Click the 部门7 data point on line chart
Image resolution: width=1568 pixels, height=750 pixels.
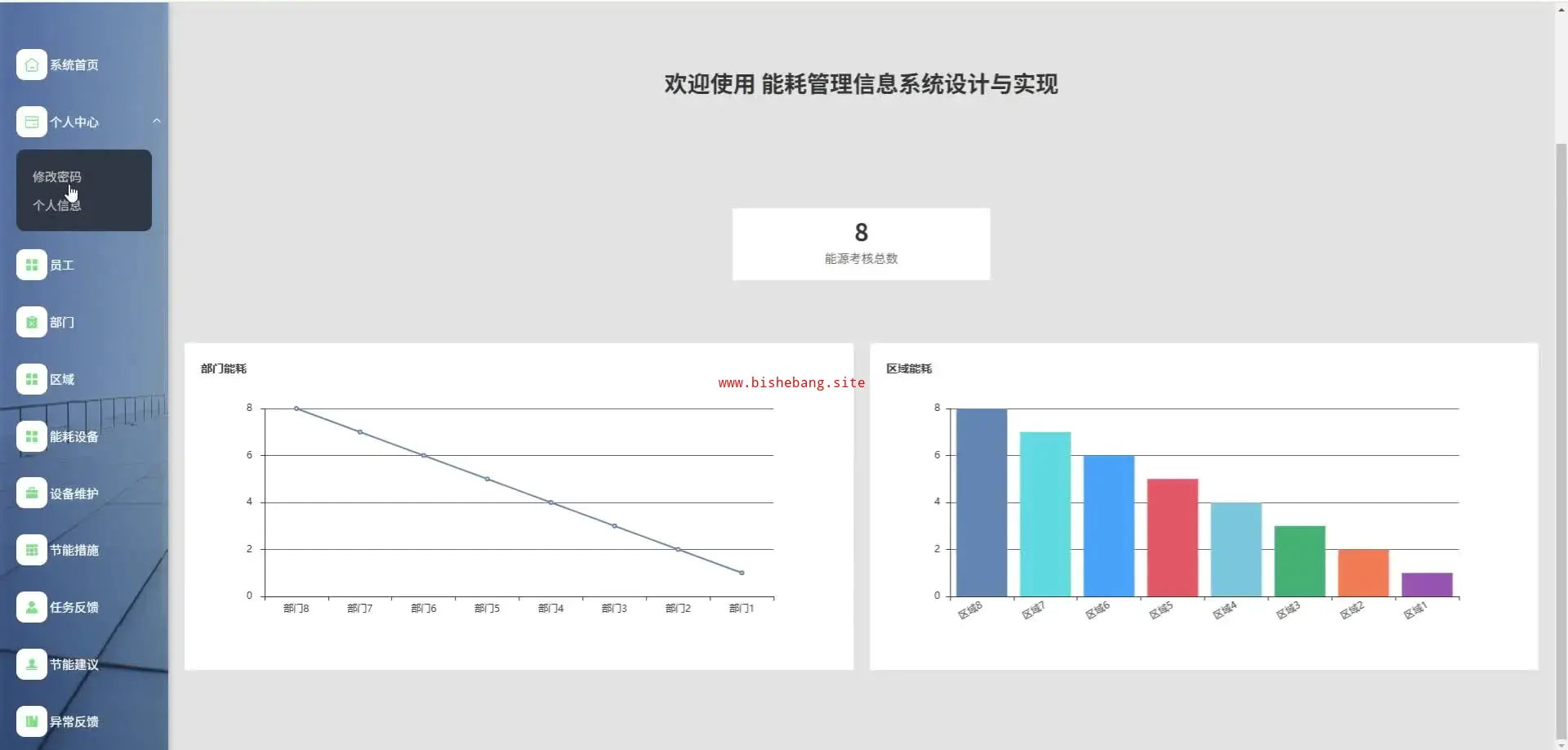(x=360, y=432)
